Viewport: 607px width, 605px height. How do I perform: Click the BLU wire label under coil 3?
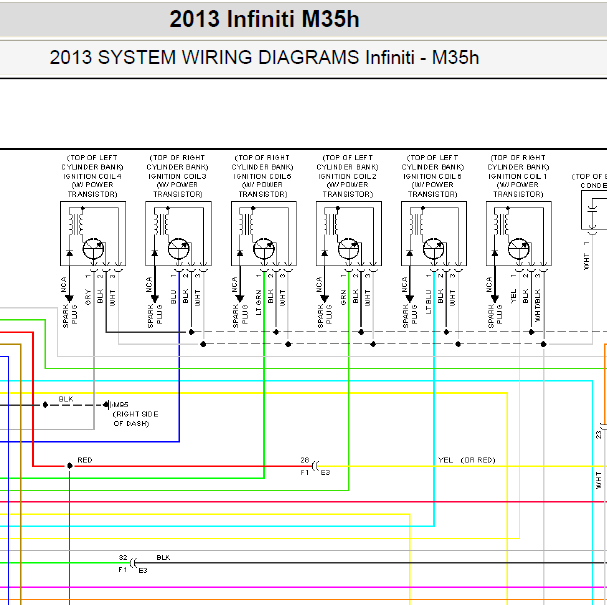tap(173, 297)
